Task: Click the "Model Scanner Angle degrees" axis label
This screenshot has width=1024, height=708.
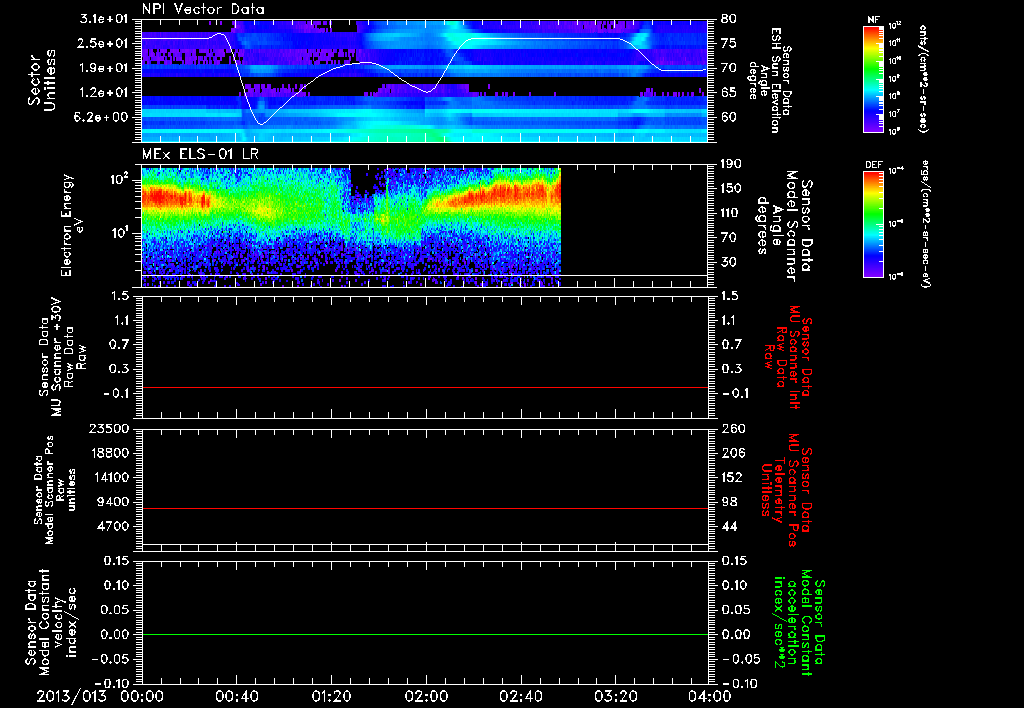Action: (x=782, y=226)
